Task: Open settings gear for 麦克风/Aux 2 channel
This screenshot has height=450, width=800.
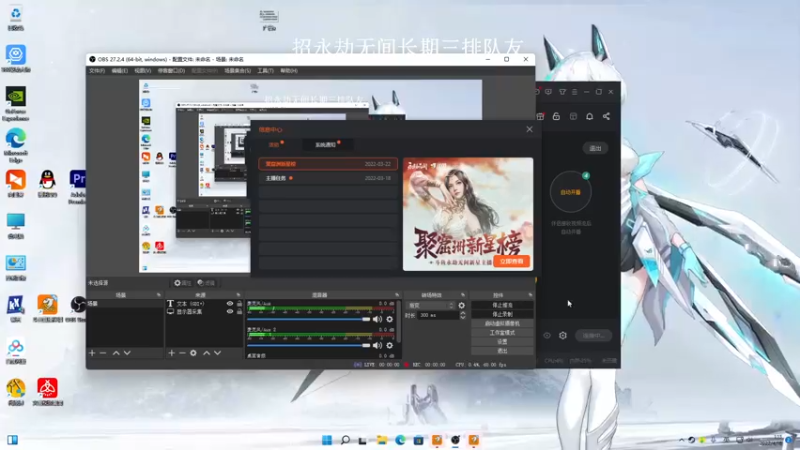Action: (x=389, y=345)
